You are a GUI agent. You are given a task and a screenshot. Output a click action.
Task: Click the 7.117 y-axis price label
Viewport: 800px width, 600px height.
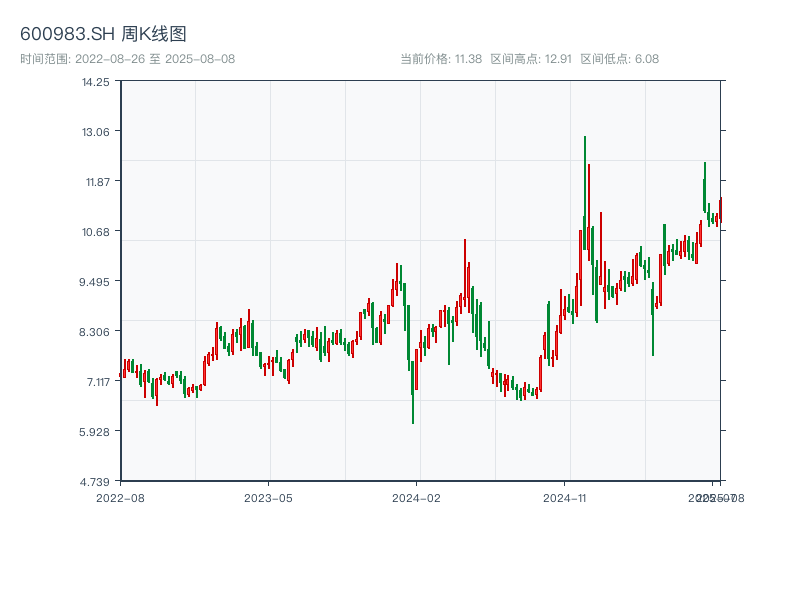tap(96, 382)
